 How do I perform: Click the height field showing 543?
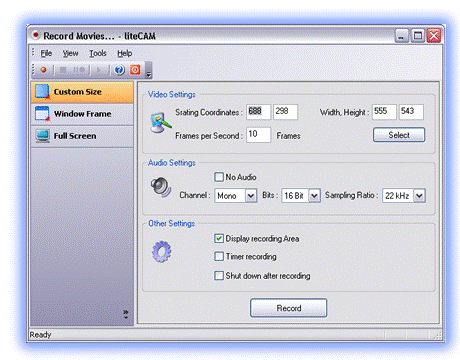point(411,112)
